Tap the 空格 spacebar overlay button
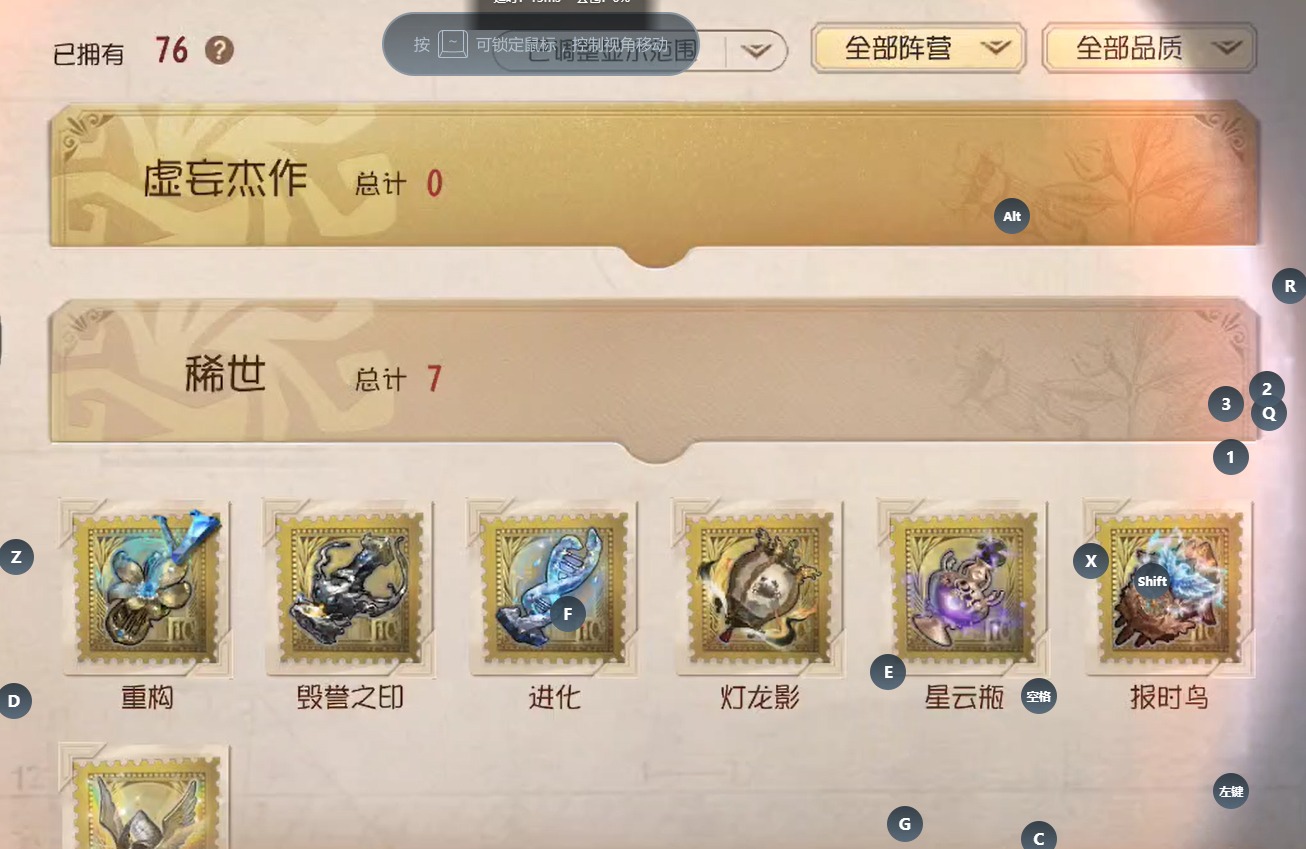 point(1039,696)
